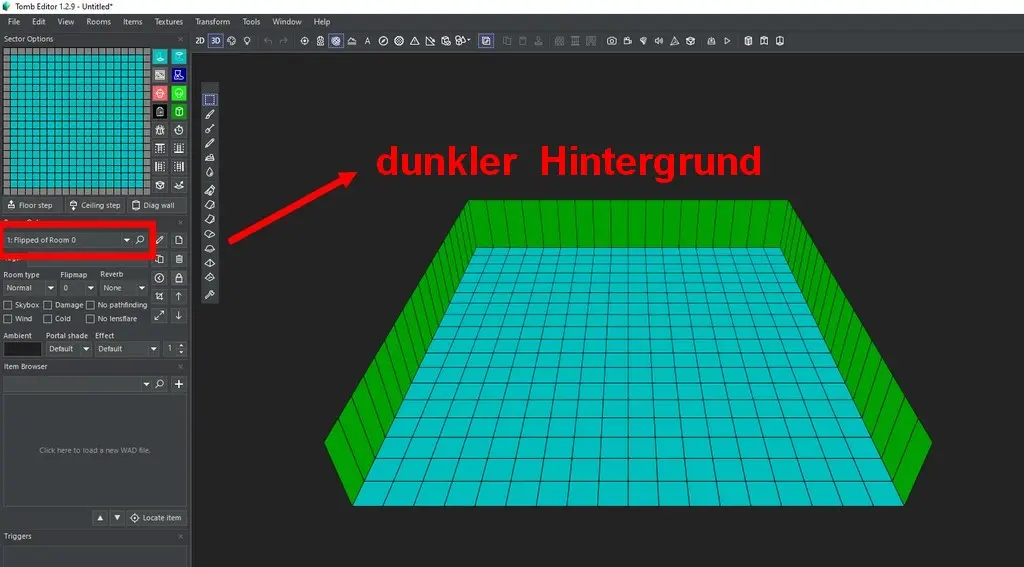Click the search room magnifier icon
The height and width of the screenshot is (567, 1024).
140,240
